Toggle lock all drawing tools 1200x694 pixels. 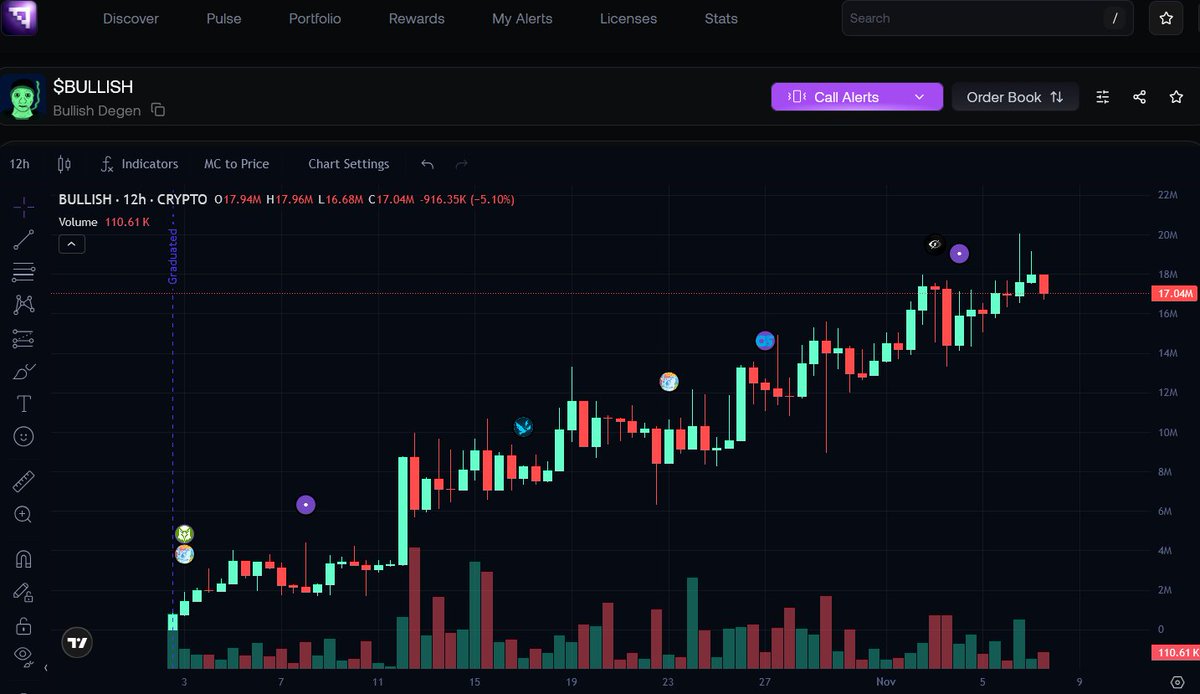[23, 626]
